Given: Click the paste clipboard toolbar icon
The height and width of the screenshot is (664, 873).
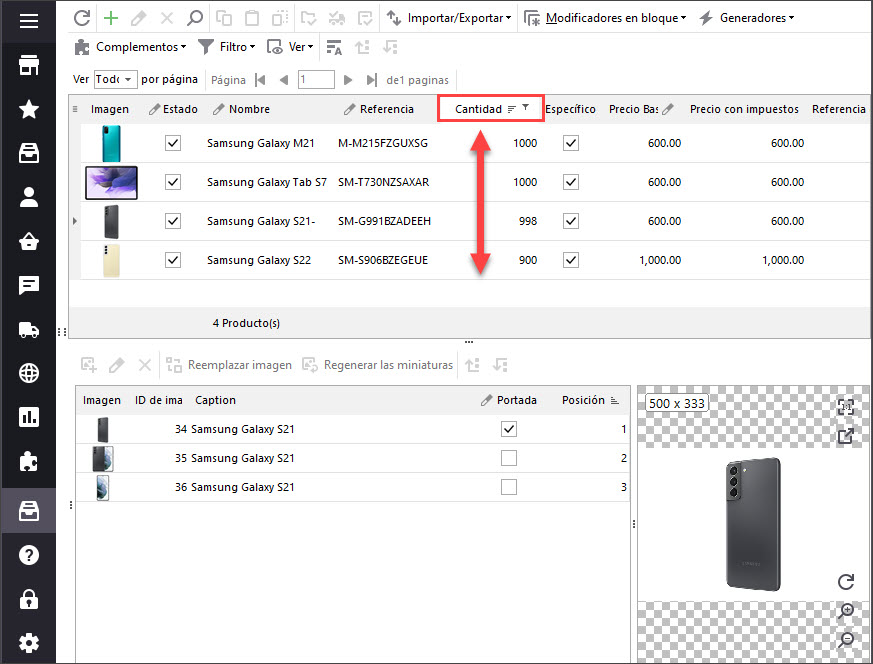Looking at the screenshot, I should click(252, 18).
